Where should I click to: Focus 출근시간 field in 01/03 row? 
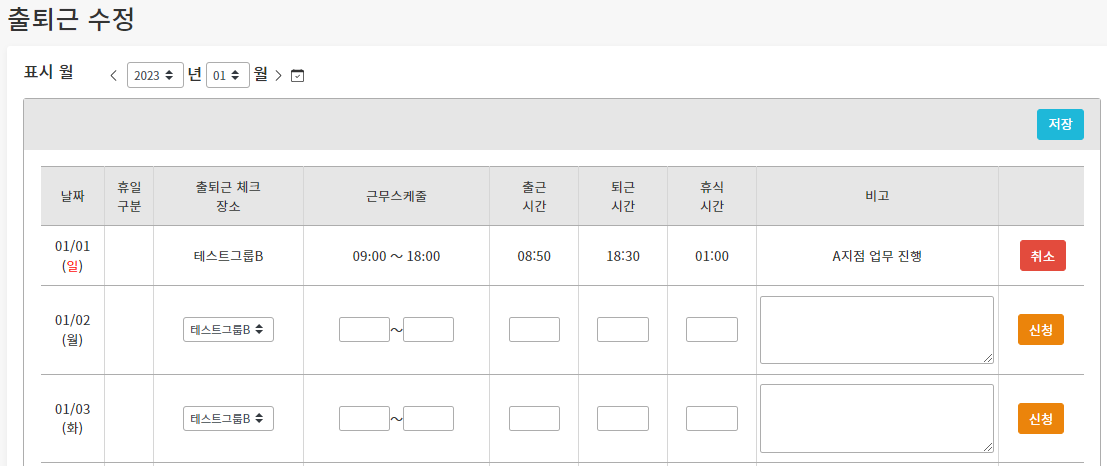534,419
